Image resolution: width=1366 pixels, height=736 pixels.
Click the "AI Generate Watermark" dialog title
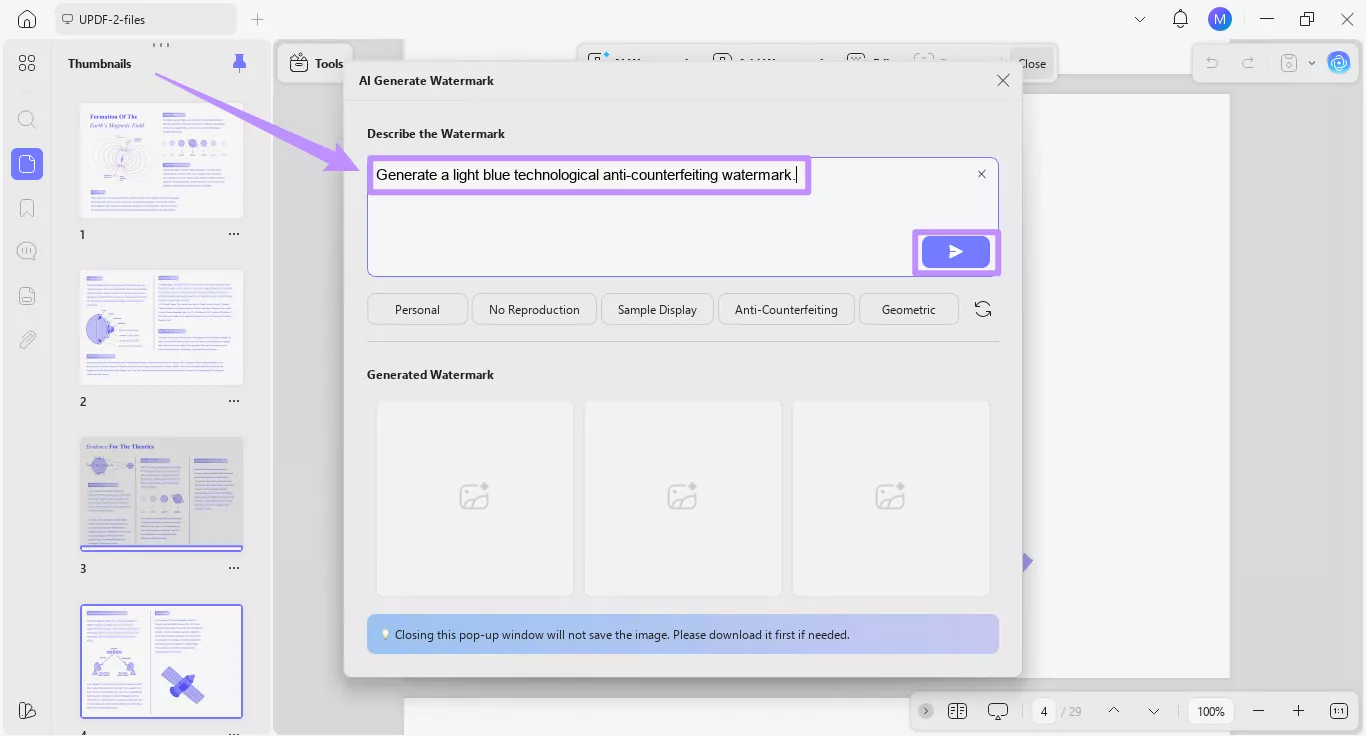427,80
